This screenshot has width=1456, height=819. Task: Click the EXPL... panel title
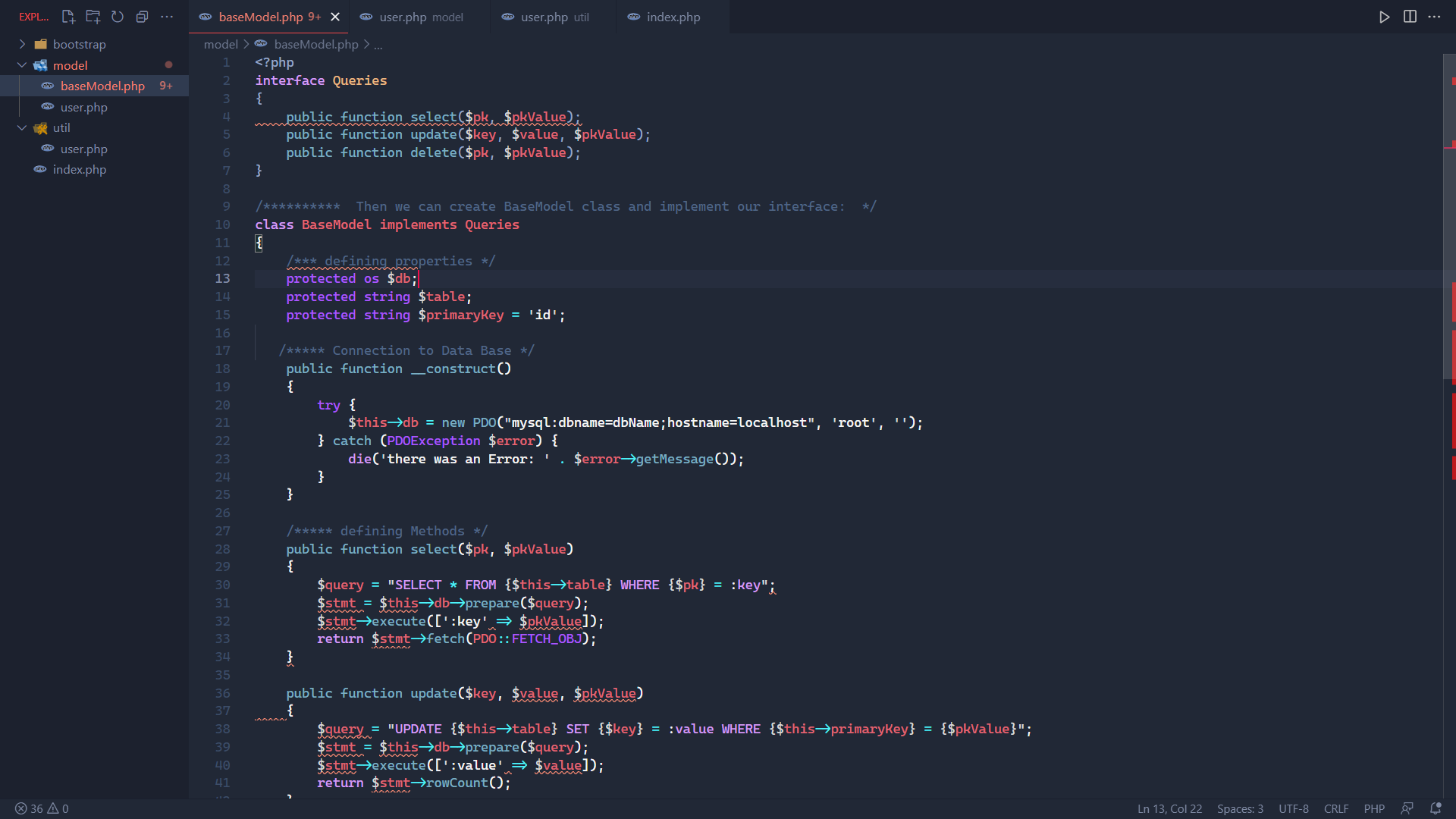click(x=33, y=17)
